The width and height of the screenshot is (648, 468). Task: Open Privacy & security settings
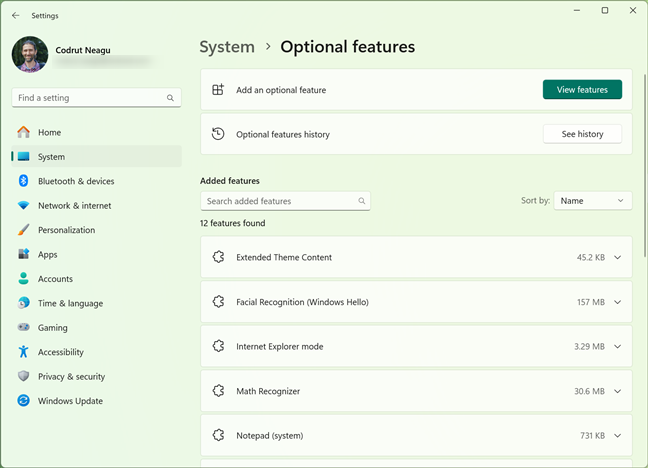click(96, 376)
